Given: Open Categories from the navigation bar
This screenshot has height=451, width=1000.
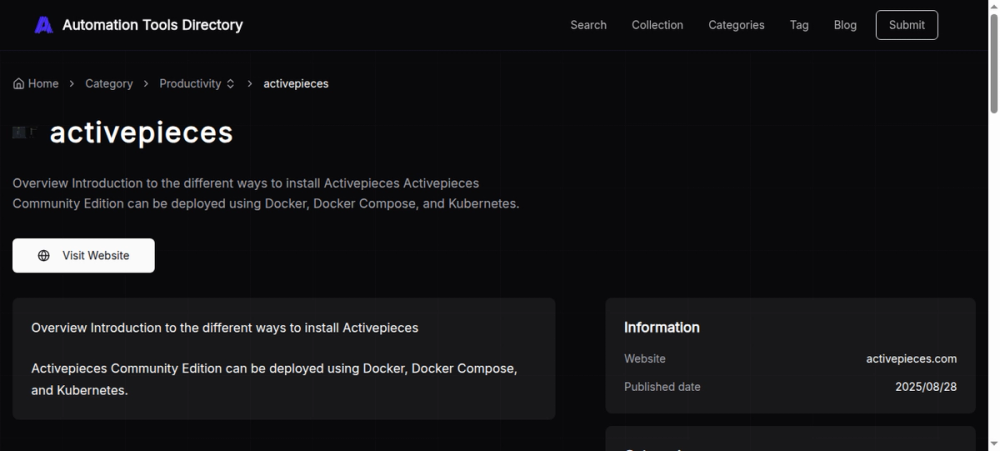Looking at the screenshot, I should pos(736,25).
